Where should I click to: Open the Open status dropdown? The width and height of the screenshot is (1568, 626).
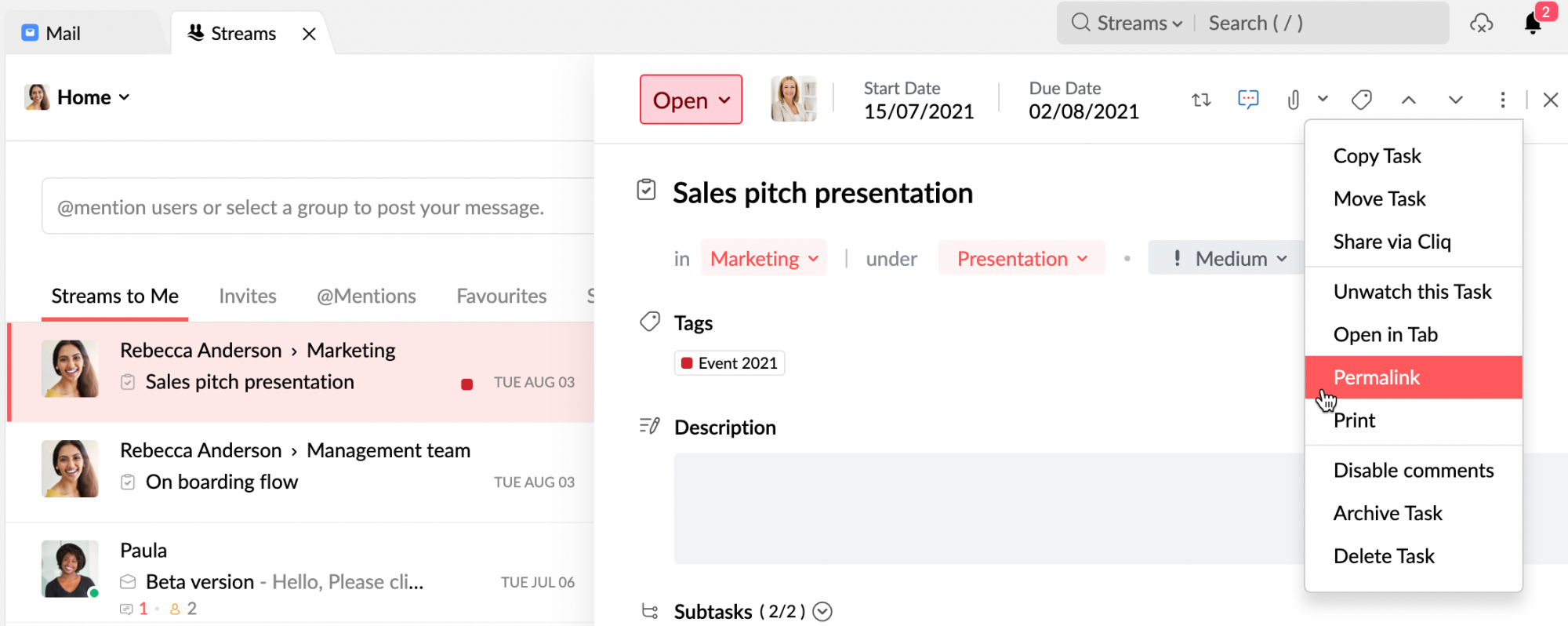click(691, 100)
